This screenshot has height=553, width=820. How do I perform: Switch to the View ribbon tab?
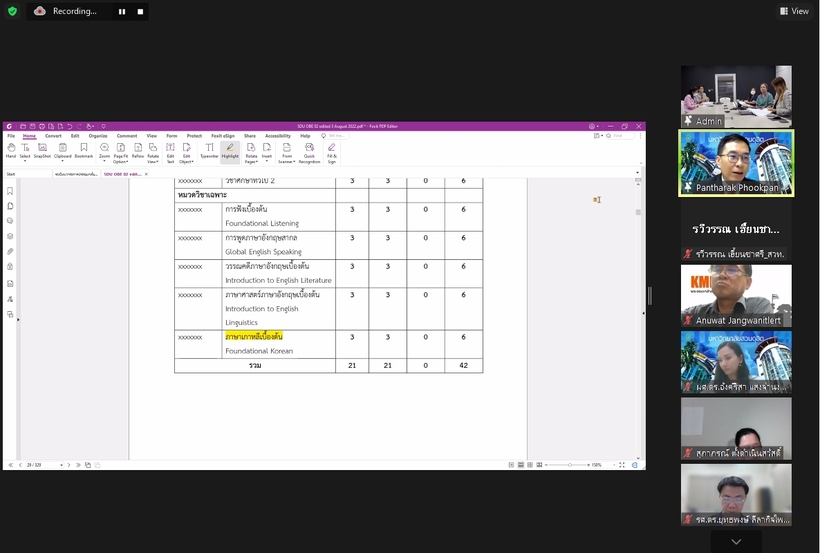[x=152, y=136]
